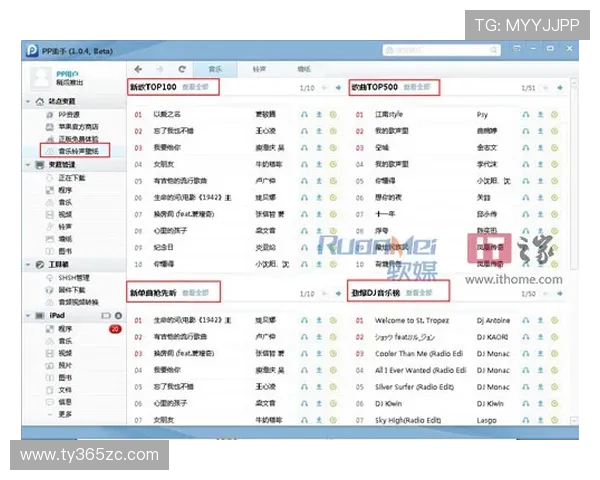Viewport: 600px width, 480px height.
Task: Select the track DJ Kiwin in DJ chart
Action: coord(388,403)
